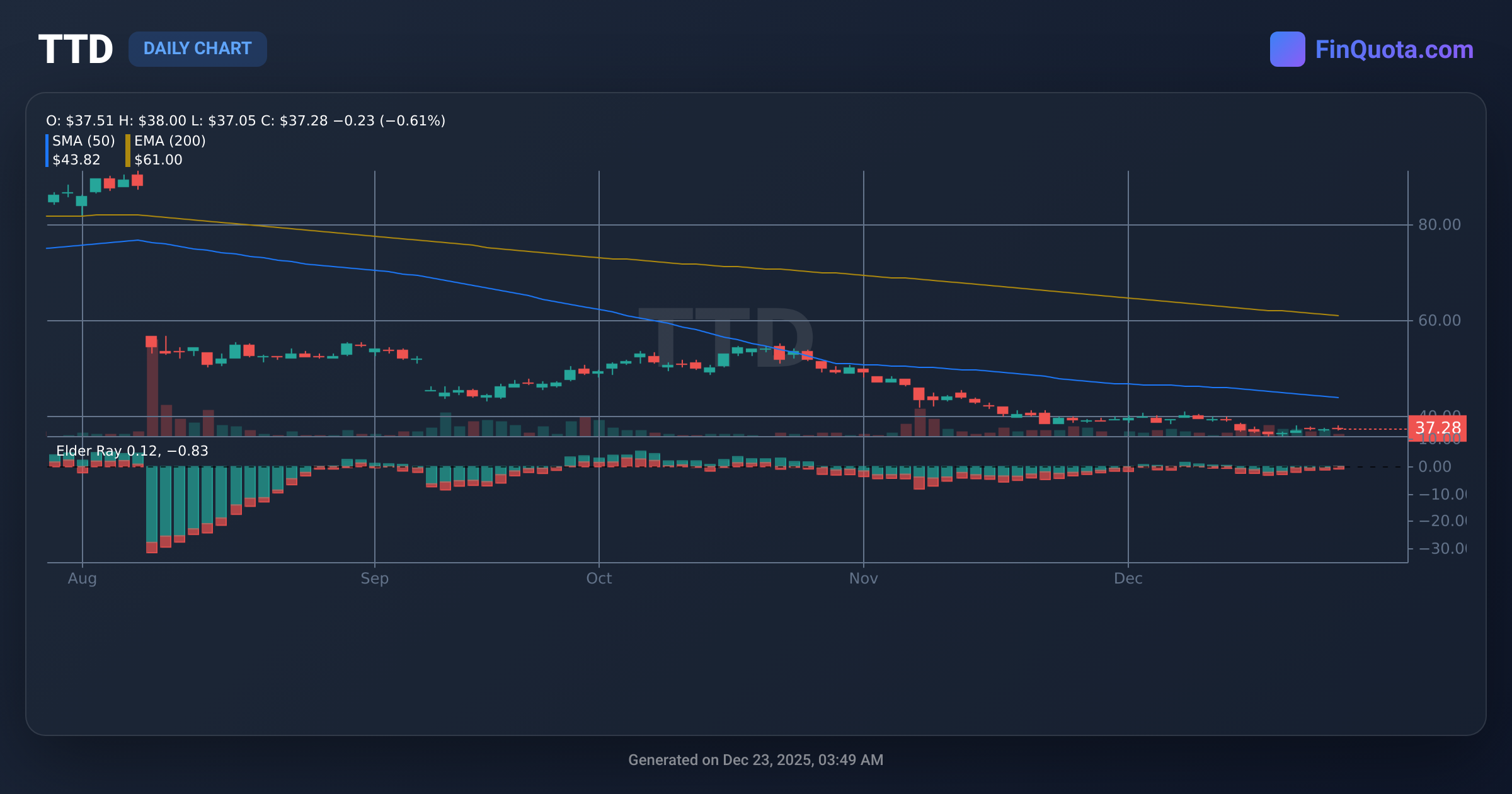Select the Sep label on the time axis

(375, 578)
